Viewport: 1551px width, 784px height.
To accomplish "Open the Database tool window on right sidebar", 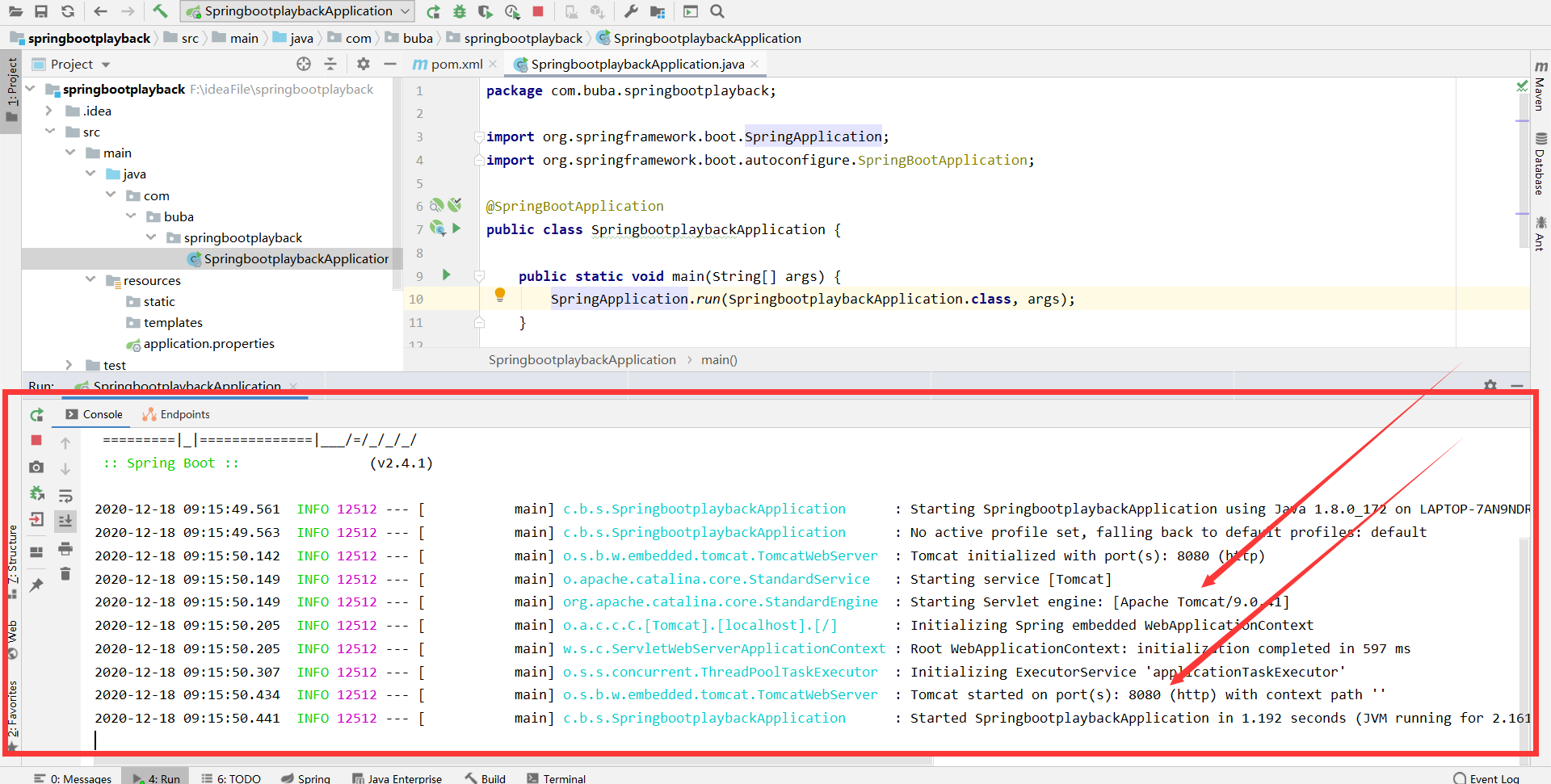I will [1540, 164].
